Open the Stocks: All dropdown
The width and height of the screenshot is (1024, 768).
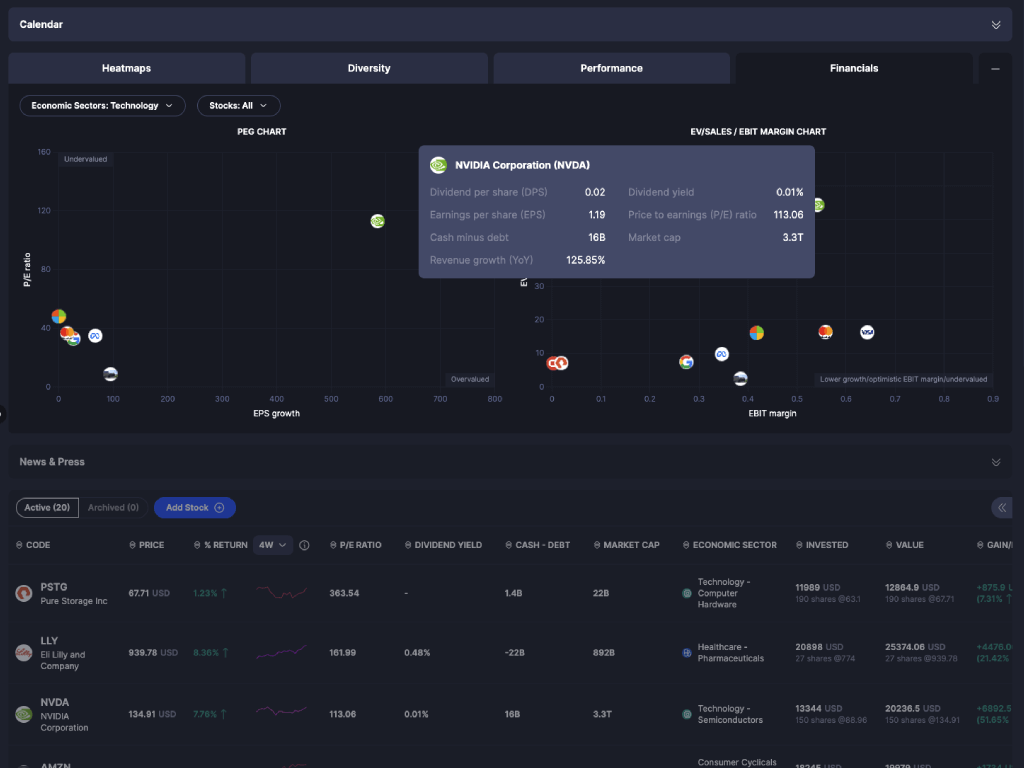pyautogui.click(x=238, y=106)
